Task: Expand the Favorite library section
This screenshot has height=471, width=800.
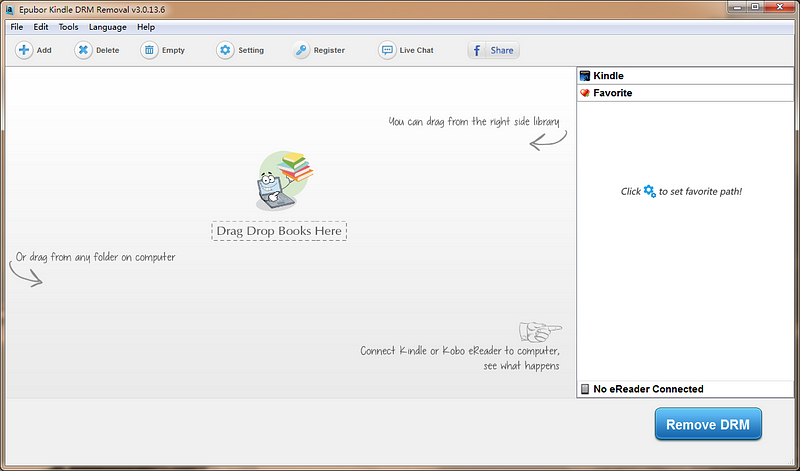Action: (x=685, y=93)
